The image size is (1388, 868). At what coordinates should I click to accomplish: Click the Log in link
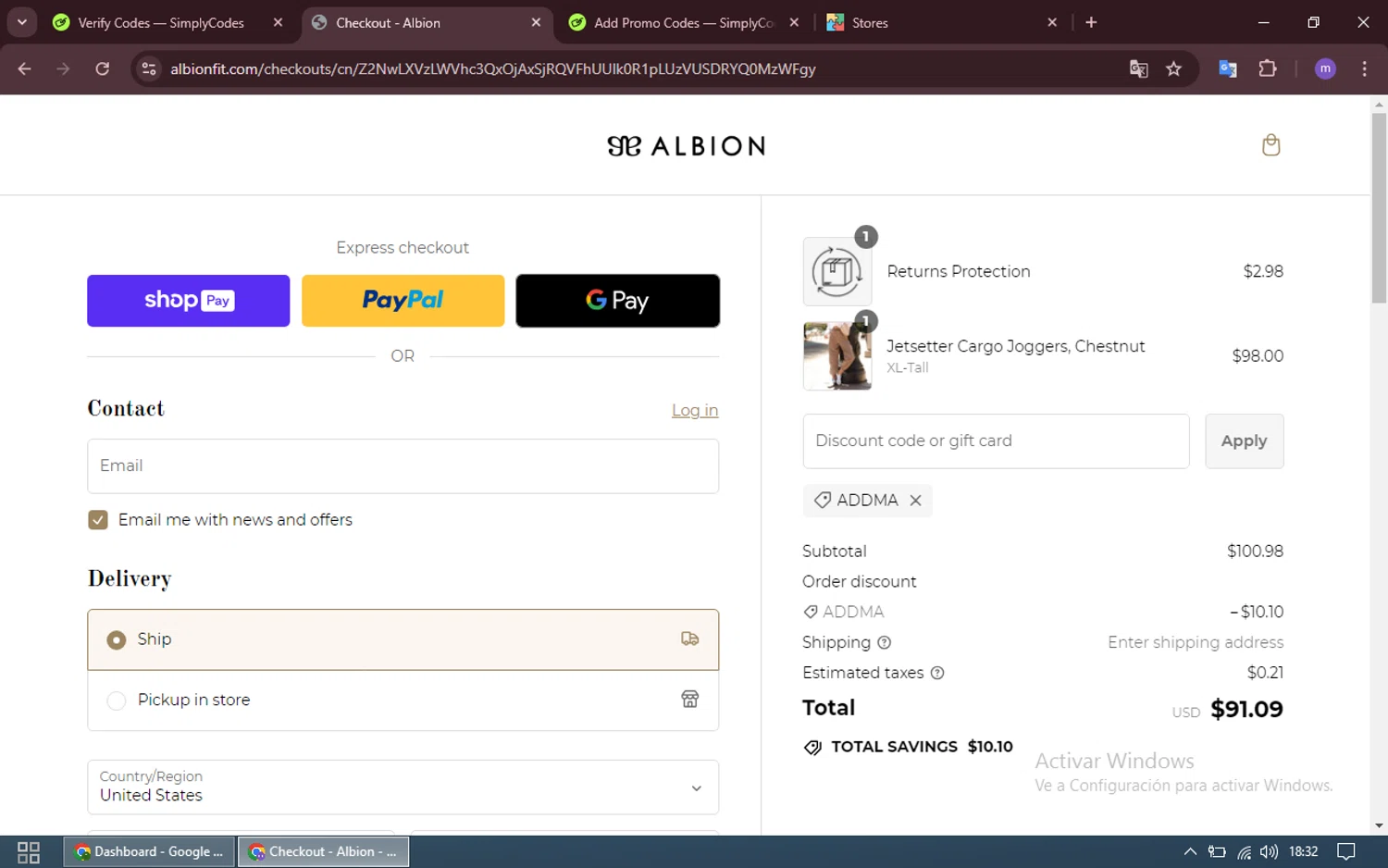click(695, 410)
